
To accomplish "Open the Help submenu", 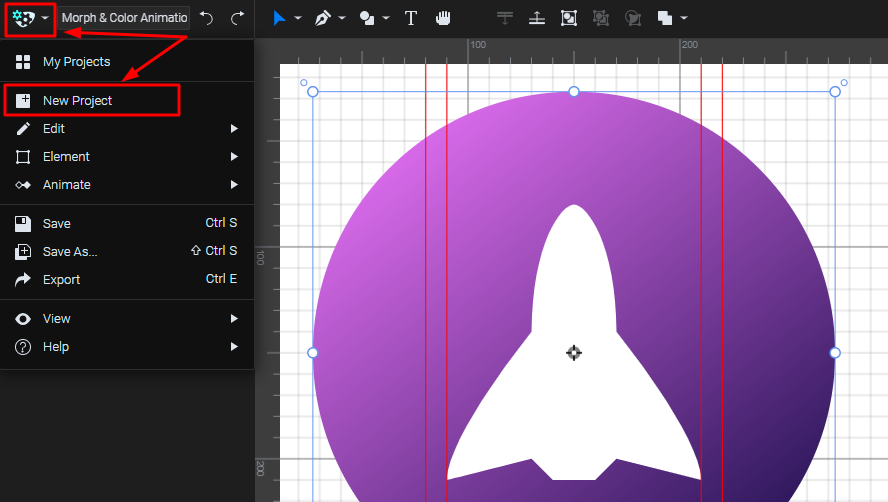I will pos(127,347).
